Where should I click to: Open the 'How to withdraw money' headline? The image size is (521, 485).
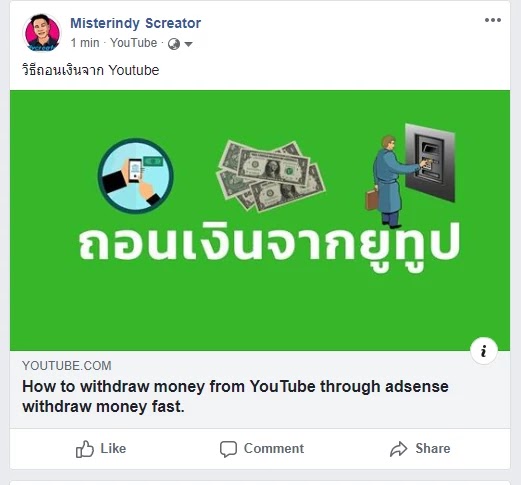[235, 397]
